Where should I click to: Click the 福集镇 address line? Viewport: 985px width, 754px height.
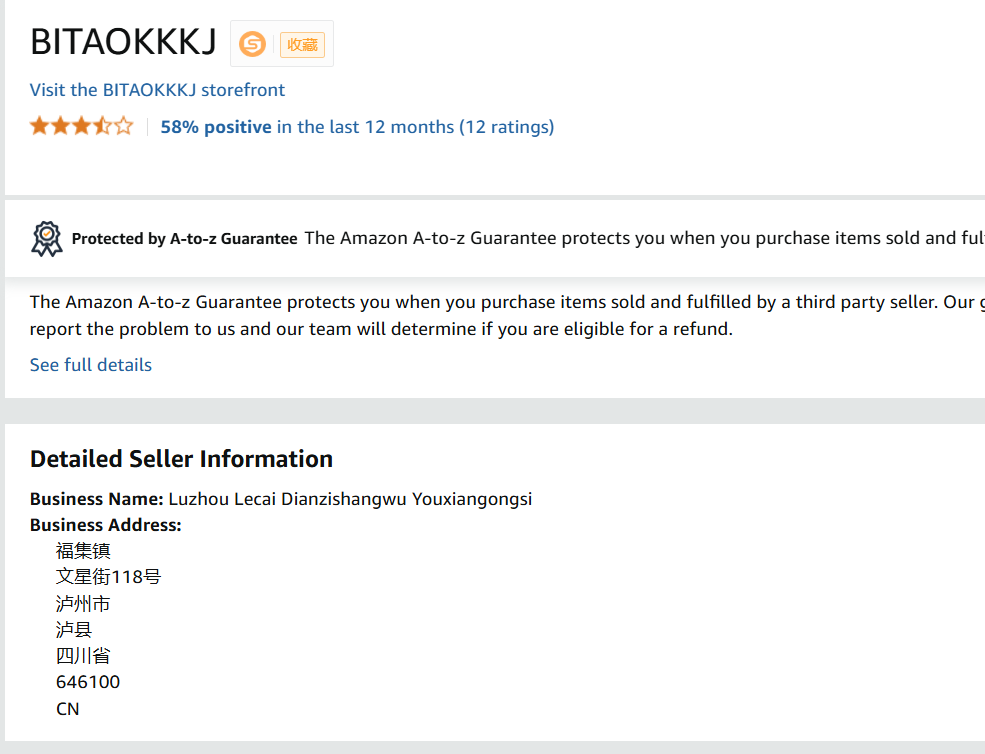click(83, 551)
